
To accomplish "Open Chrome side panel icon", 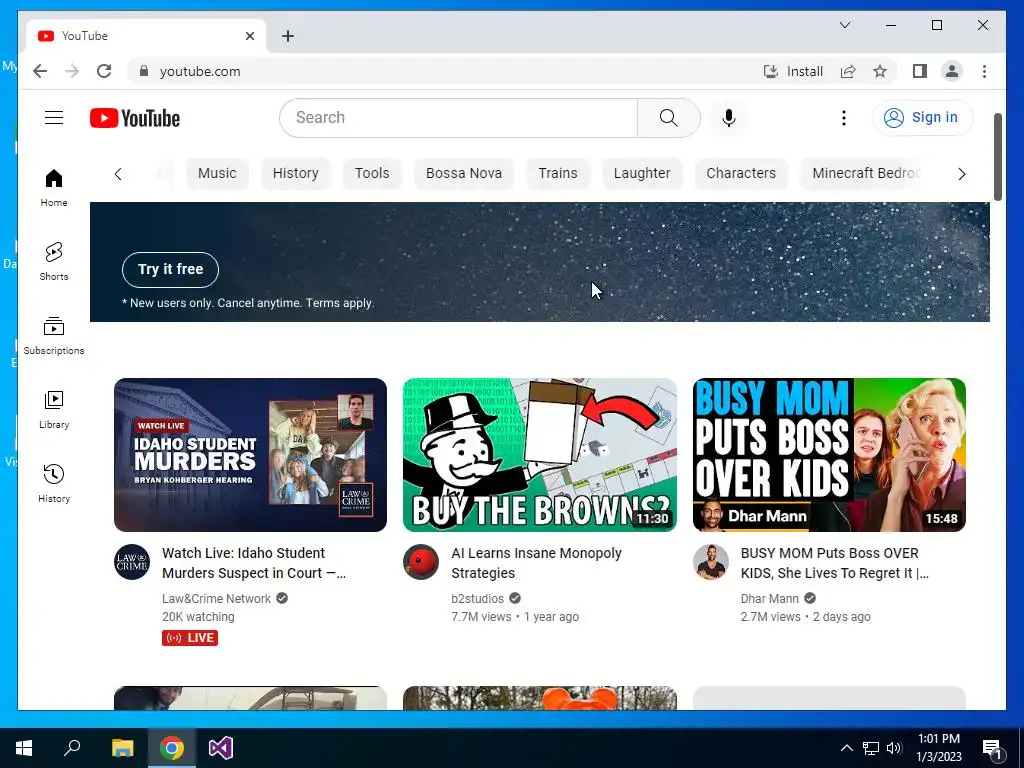I will coord(920,71).
